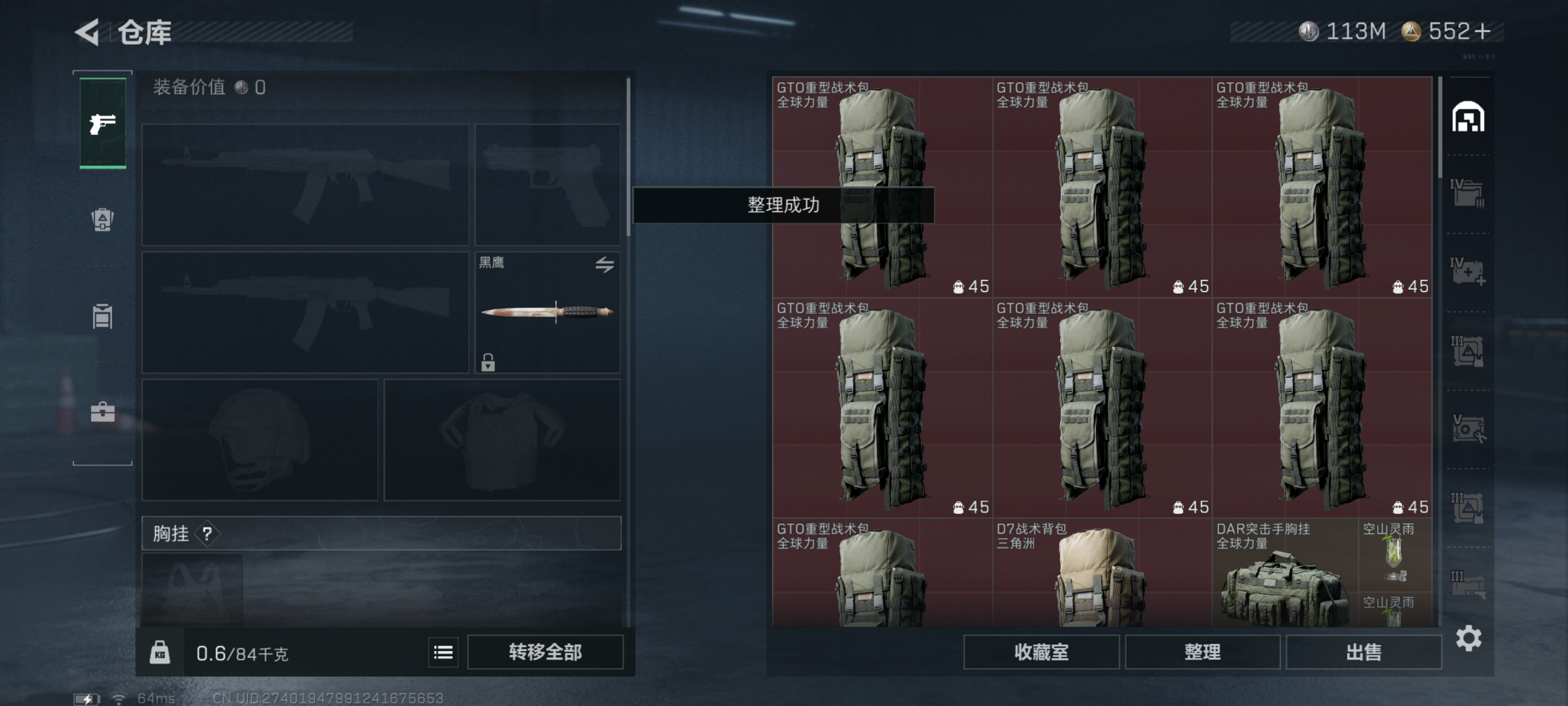
Task: Click the 整理 sort button
Action: click(x=1202, y=652)
